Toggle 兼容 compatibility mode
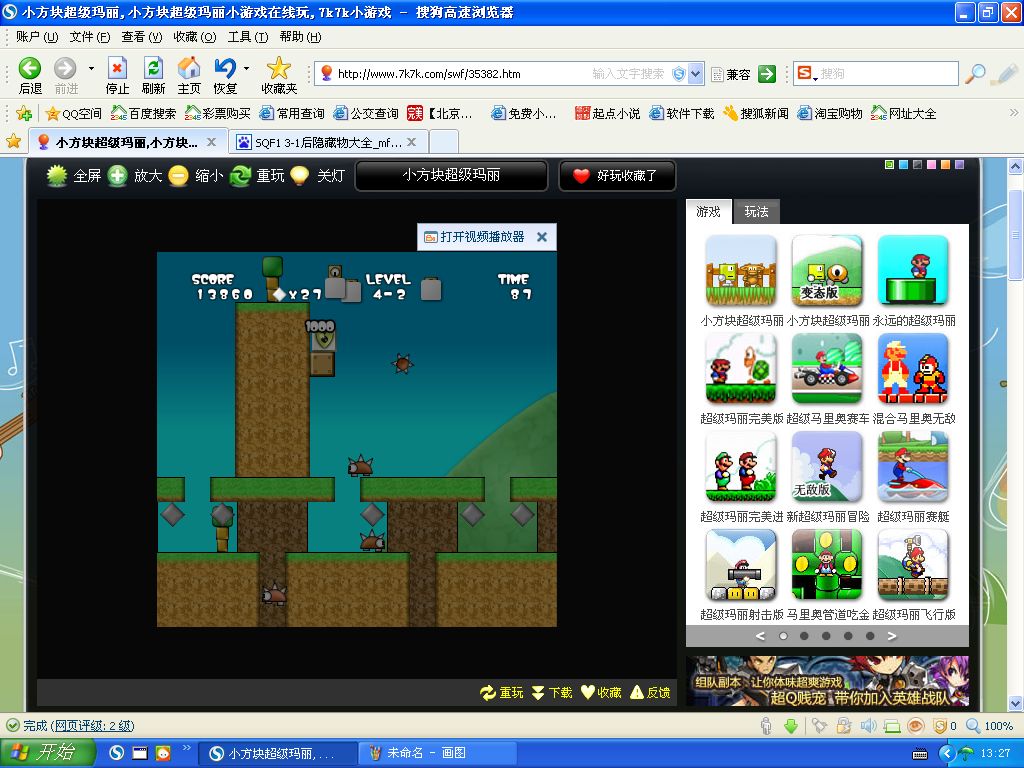Viewport: 1024px width, 768px height. [731, 74]
